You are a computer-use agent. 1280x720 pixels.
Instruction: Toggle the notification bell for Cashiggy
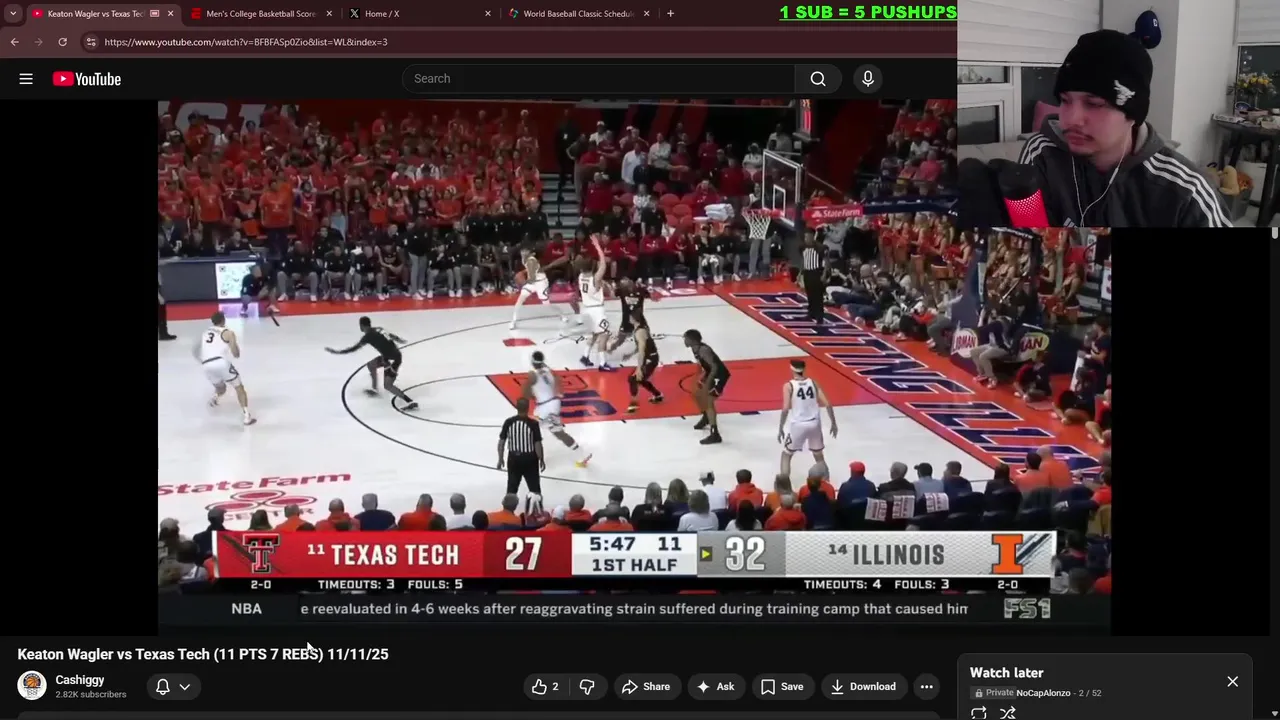[162, 686]
